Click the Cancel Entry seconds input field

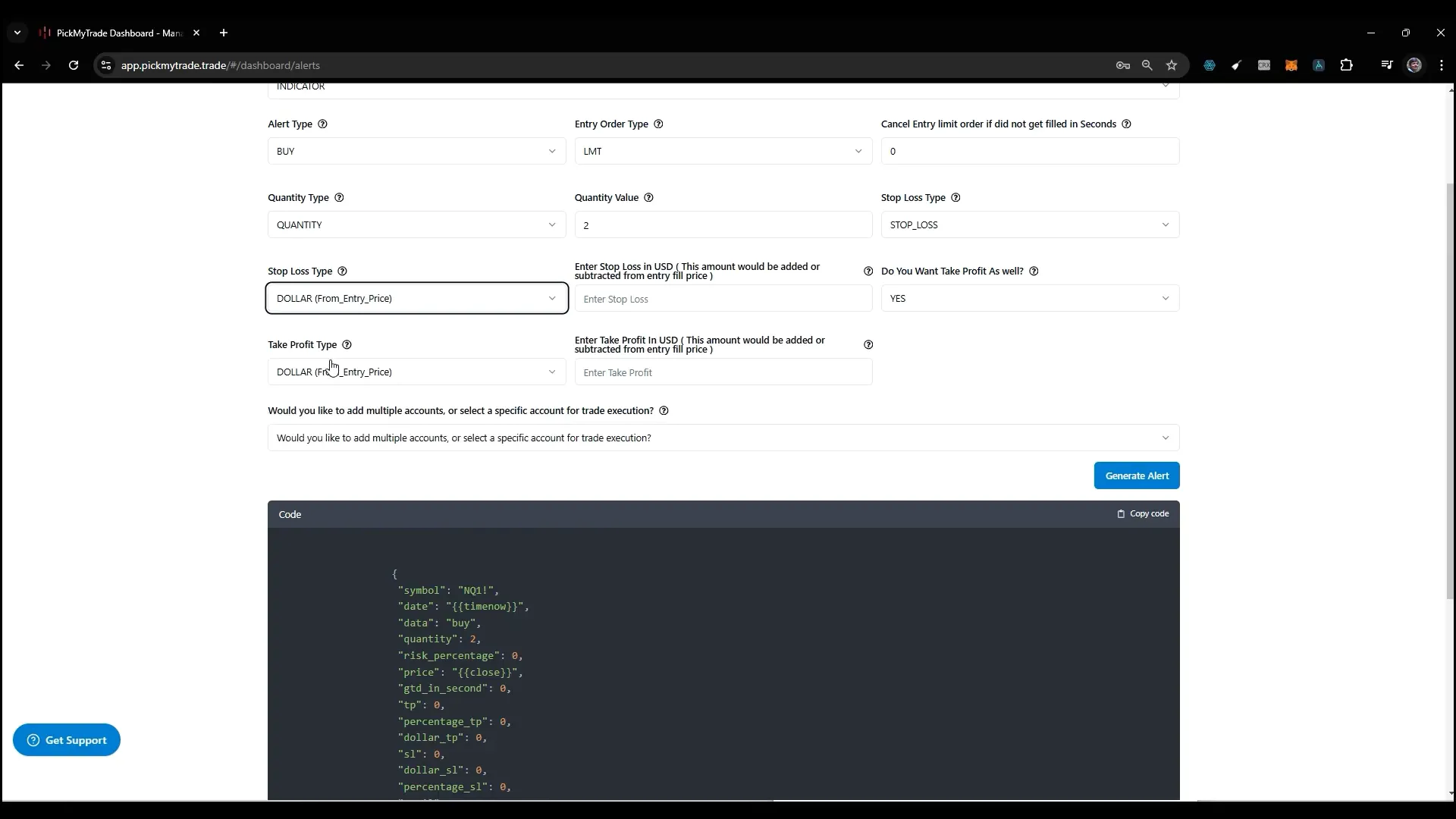click(x=1030, y=151)
